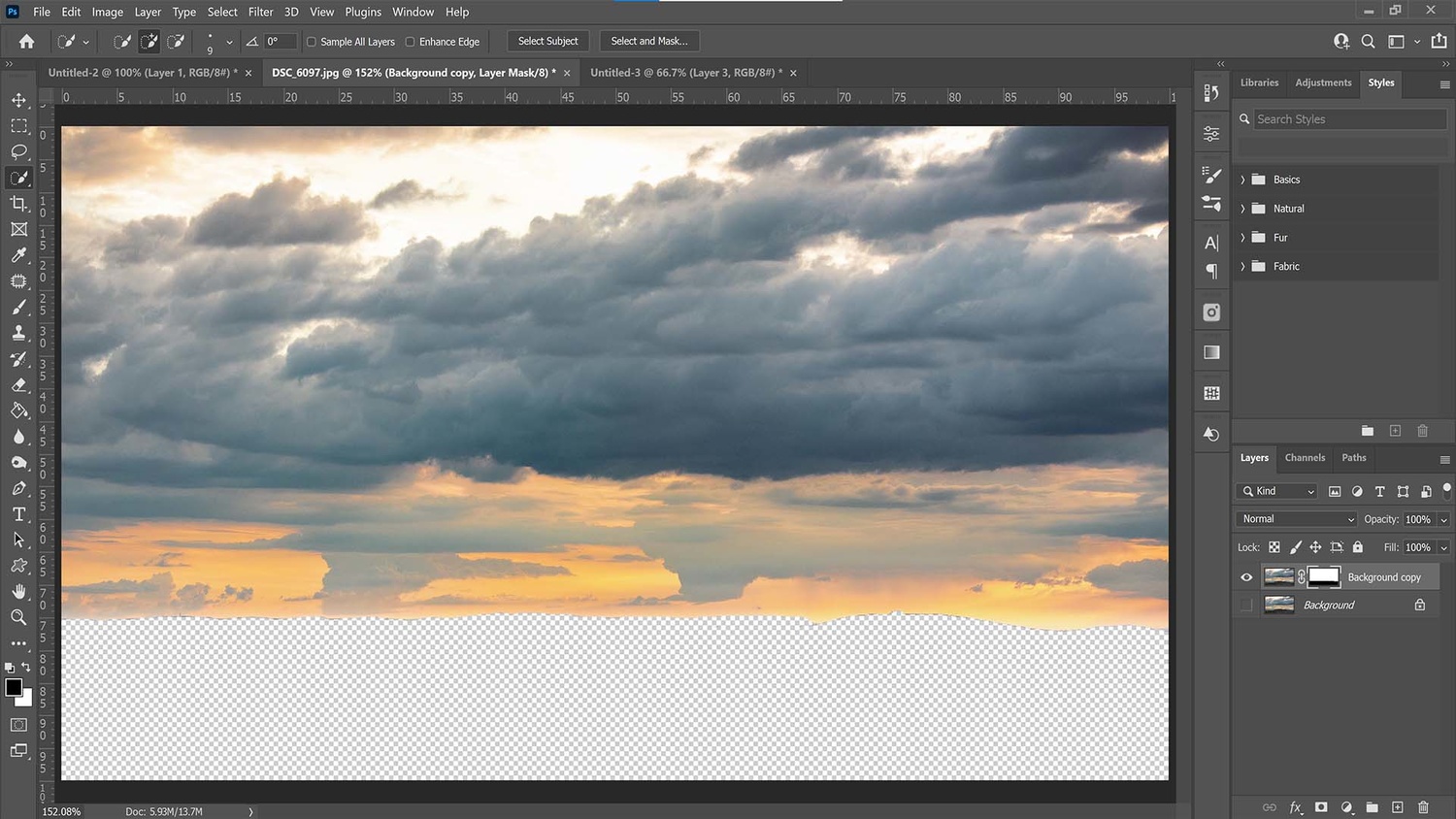1456x819 pixels.
Task: Click the switch foreground/background colors arrow
Action: click(x=26, y=668)
